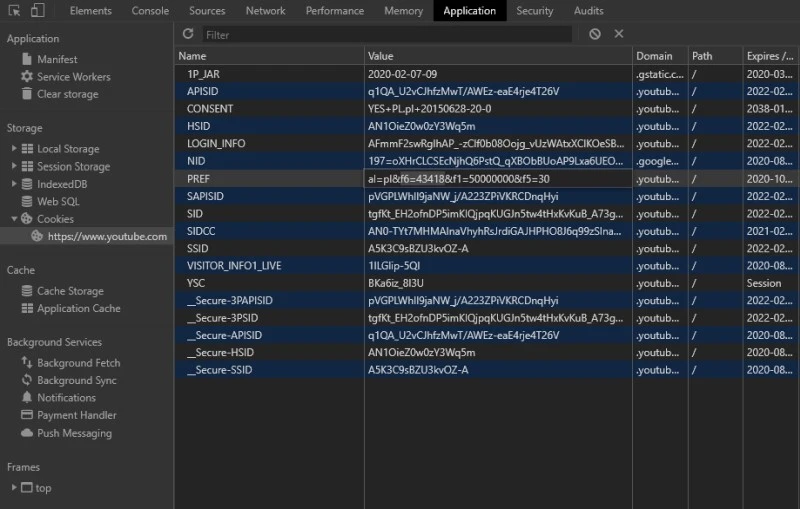Click the clear all cookies icon

(x=595, y=34)
